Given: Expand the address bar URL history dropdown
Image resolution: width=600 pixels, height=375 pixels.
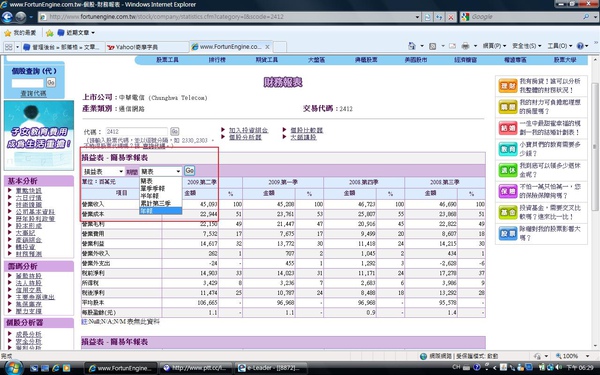Looking at the screenshot, I should pos(417,17).
